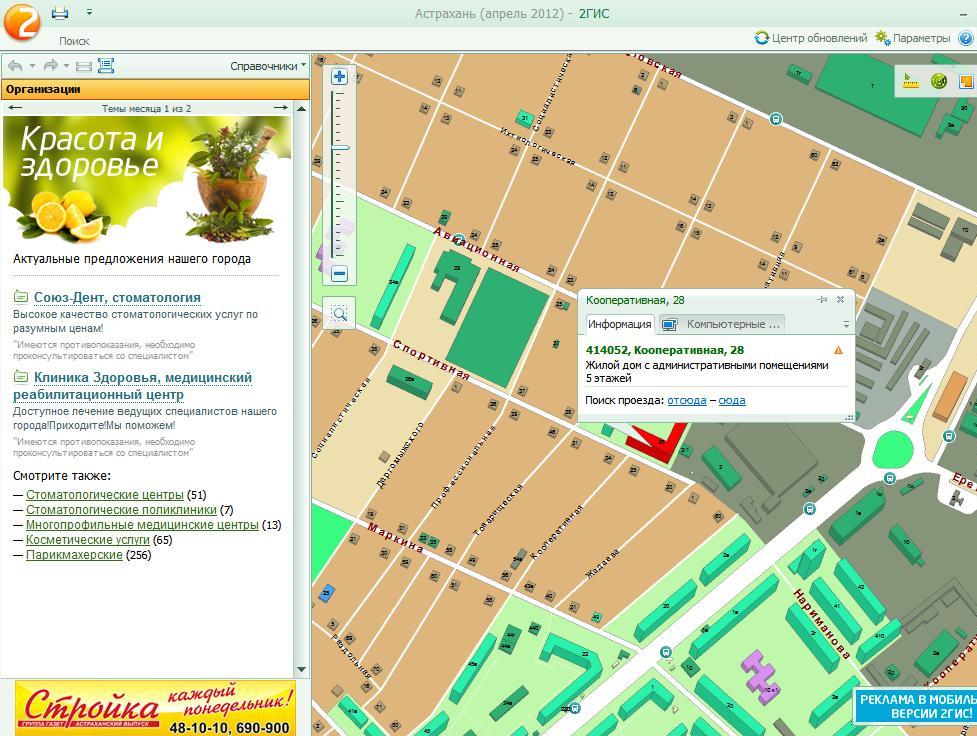The image size is (977, 736).
Task: Open Парикмахерские link
Action: 74,555
